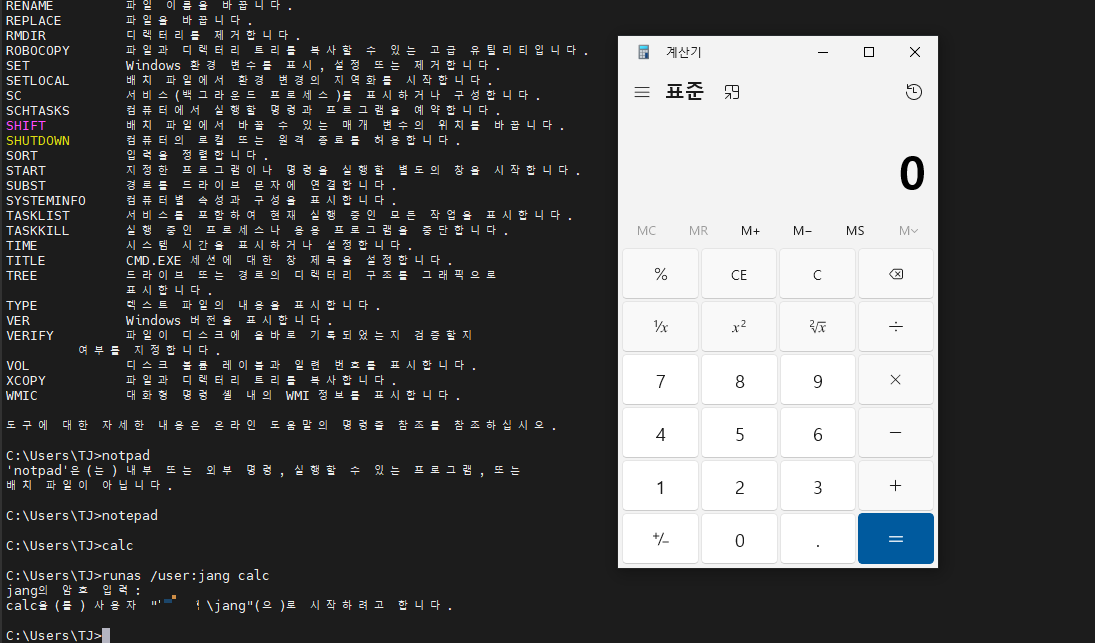Click the plus key
Viewport: 1095px width, 643px height.
(895, 486)
